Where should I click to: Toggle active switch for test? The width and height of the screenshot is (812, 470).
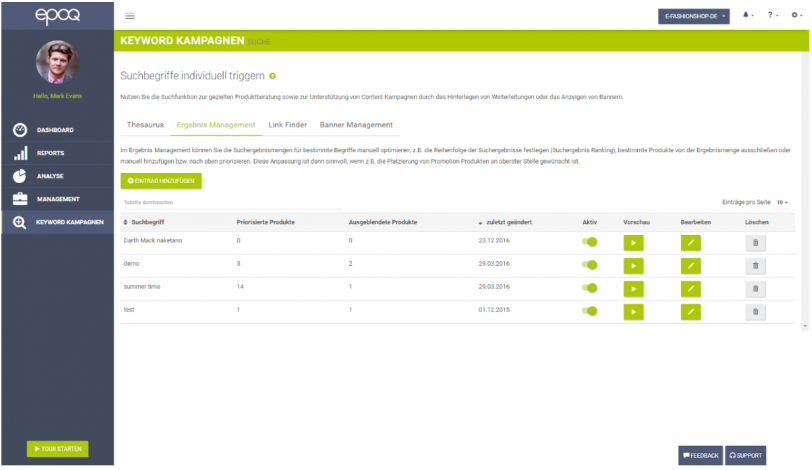(589, 311)
